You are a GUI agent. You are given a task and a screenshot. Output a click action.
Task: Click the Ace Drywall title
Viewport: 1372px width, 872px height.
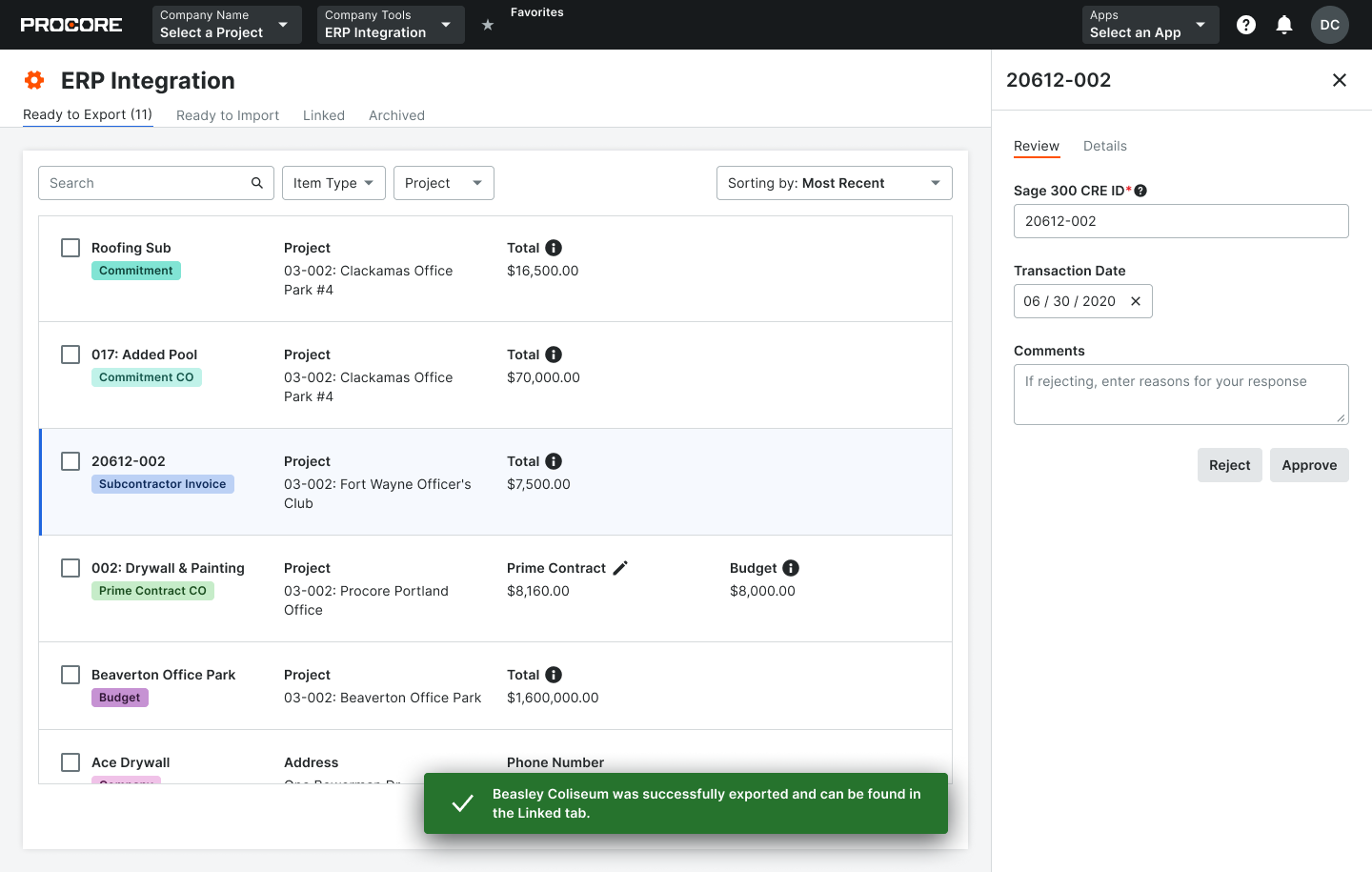point(131,762)
